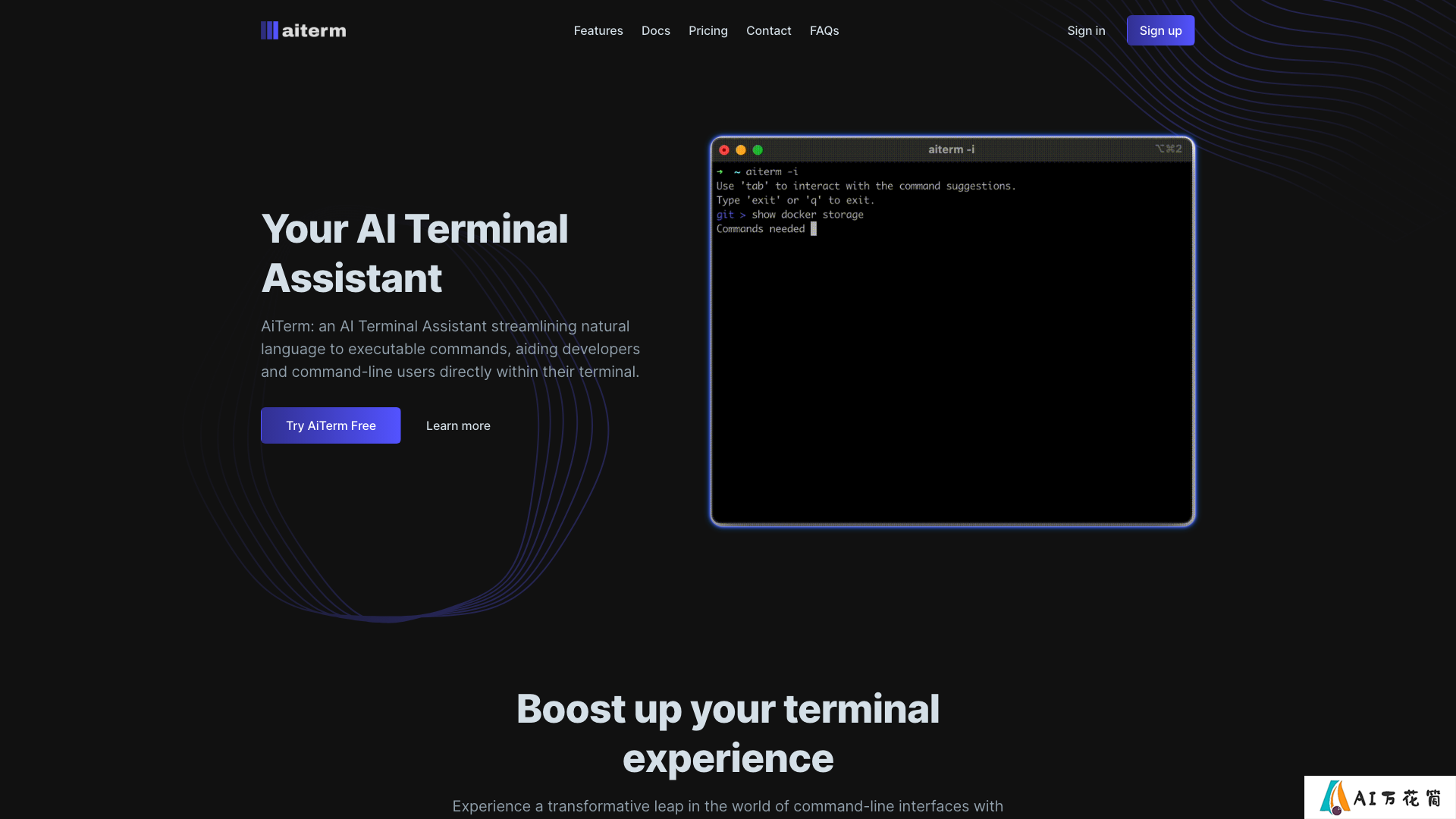Click the red close dot in terminal demo
The width and height of the screenshot is (1456, 819).
tap(724, 150)
